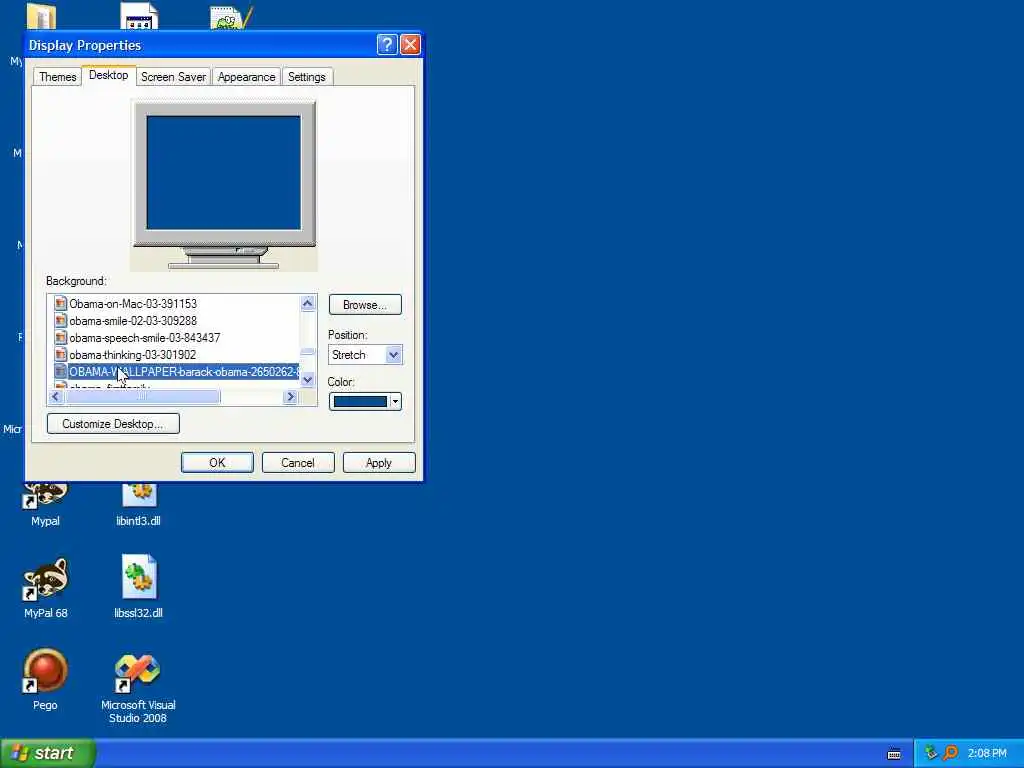The width and height of the screenshot is (1024, 768).
Task: Click image icon beside obama-smile-02-03-309288
Action: [61, 320]
